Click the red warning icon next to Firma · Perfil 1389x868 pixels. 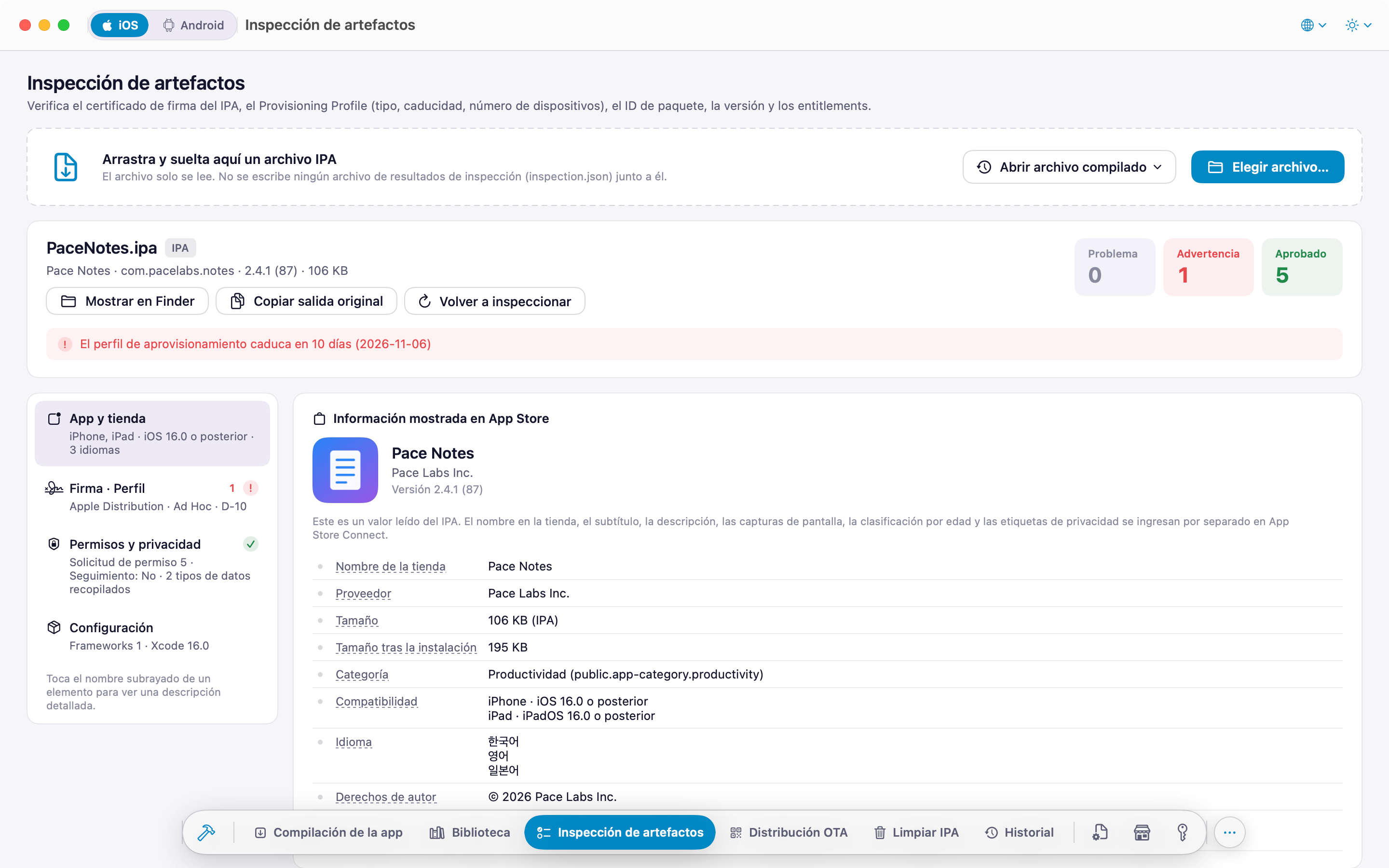click(250, 488)
